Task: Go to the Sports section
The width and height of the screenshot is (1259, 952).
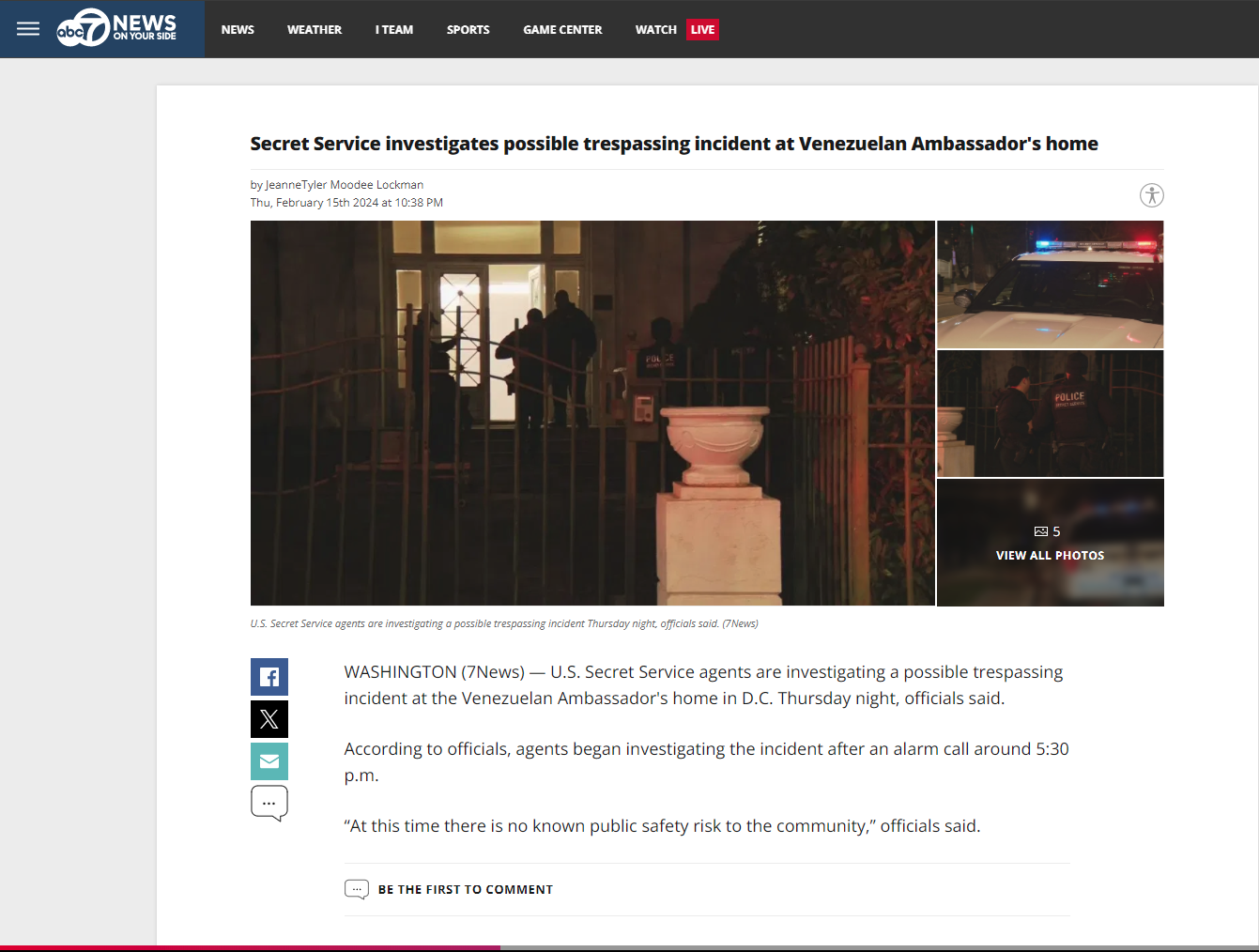Action: pos(468,30)
